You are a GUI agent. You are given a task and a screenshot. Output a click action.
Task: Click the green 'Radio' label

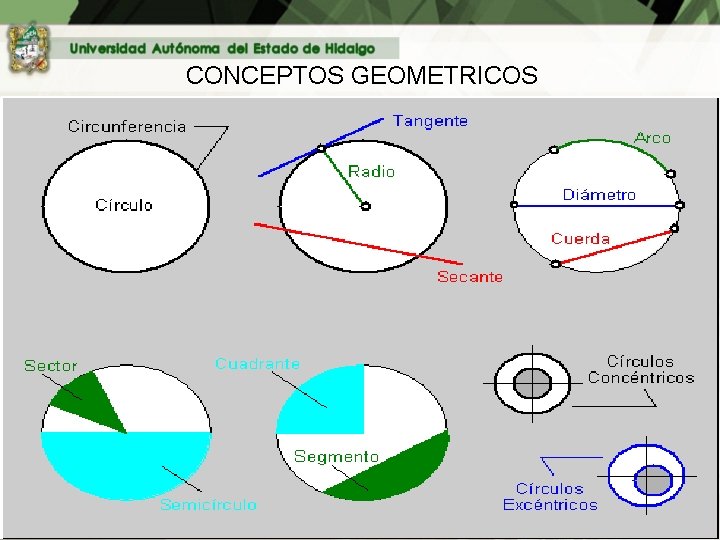point(371,172)
